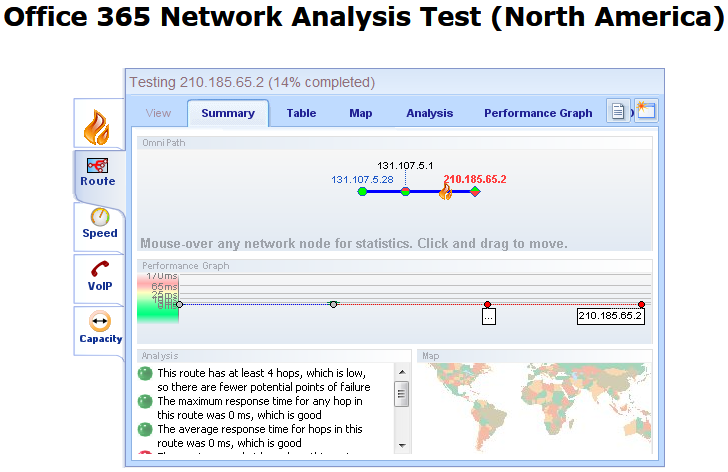The height and width of the screenshot is (472, 728).
Task: Click the middle node under 131.107.5.1
Action: (x=405, y=191)
